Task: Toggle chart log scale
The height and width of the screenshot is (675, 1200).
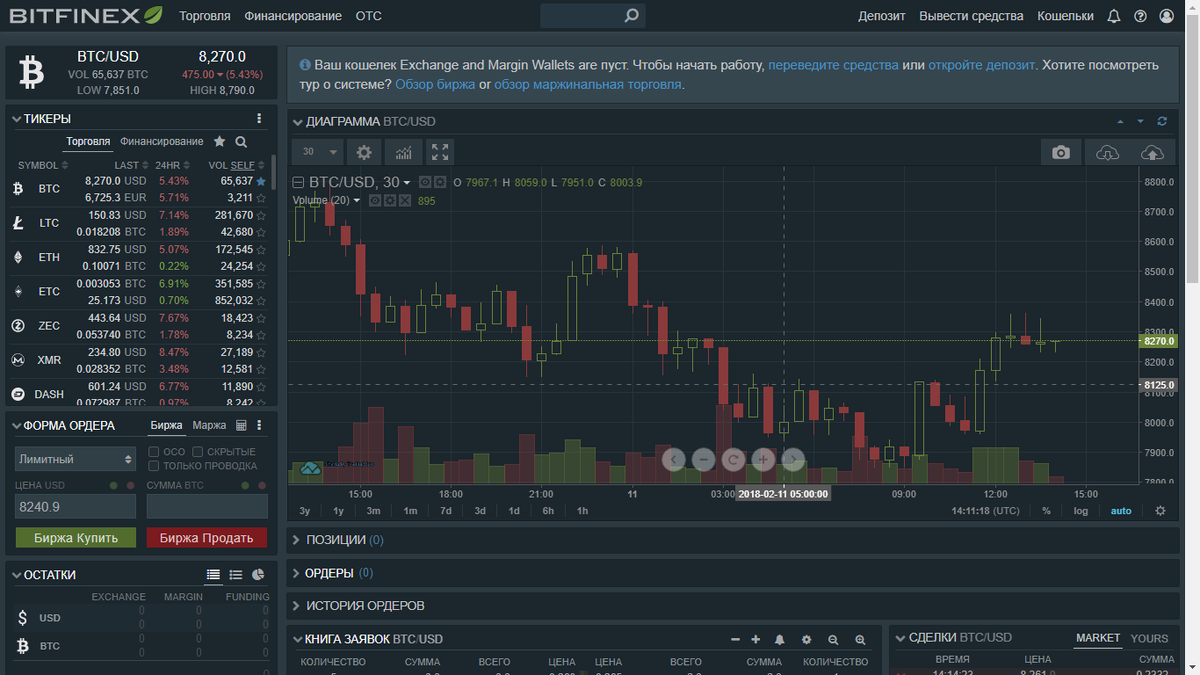Action: click(x=1081, y=511)
